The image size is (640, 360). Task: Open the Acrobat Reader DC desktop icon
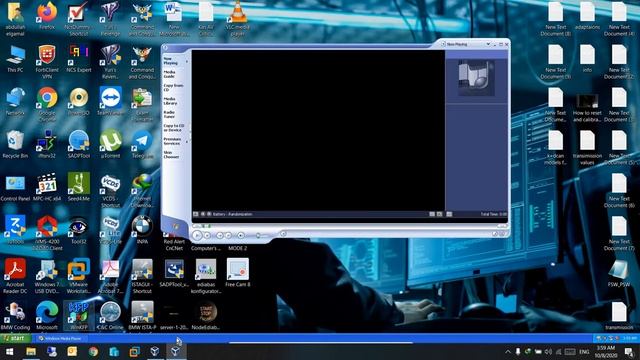pos(15,276)
